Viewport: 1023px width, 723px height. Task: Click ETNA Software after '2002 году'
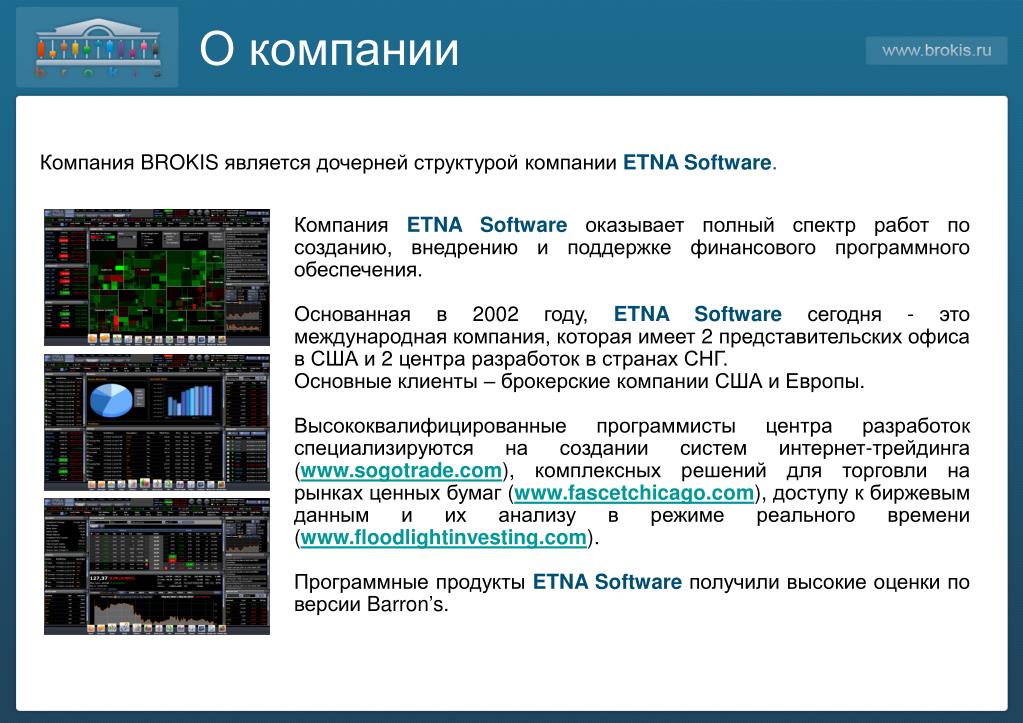pyautogui.click(x=697, y=314)
